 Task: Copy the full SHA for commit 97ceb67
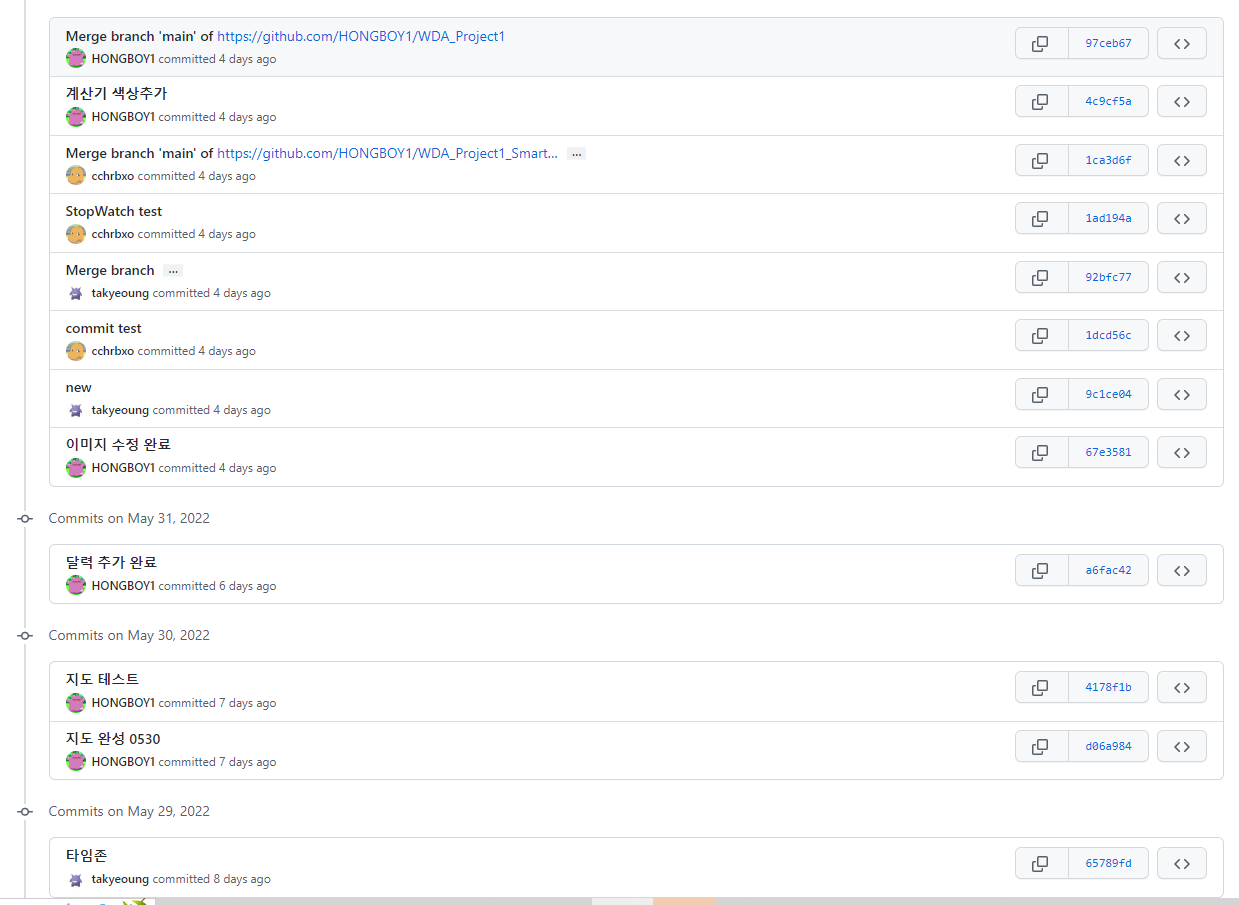(1041, 43)
